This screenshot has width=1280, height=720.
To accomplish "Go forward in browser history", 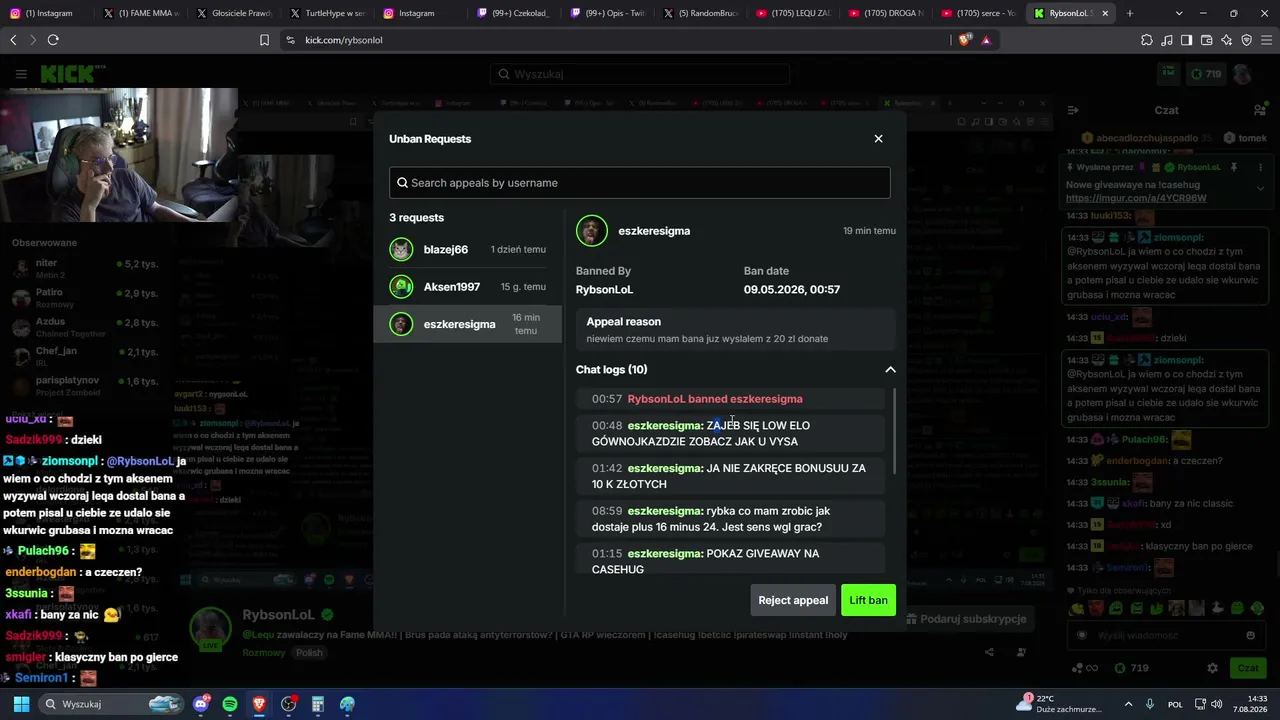I will pos(32,40).
